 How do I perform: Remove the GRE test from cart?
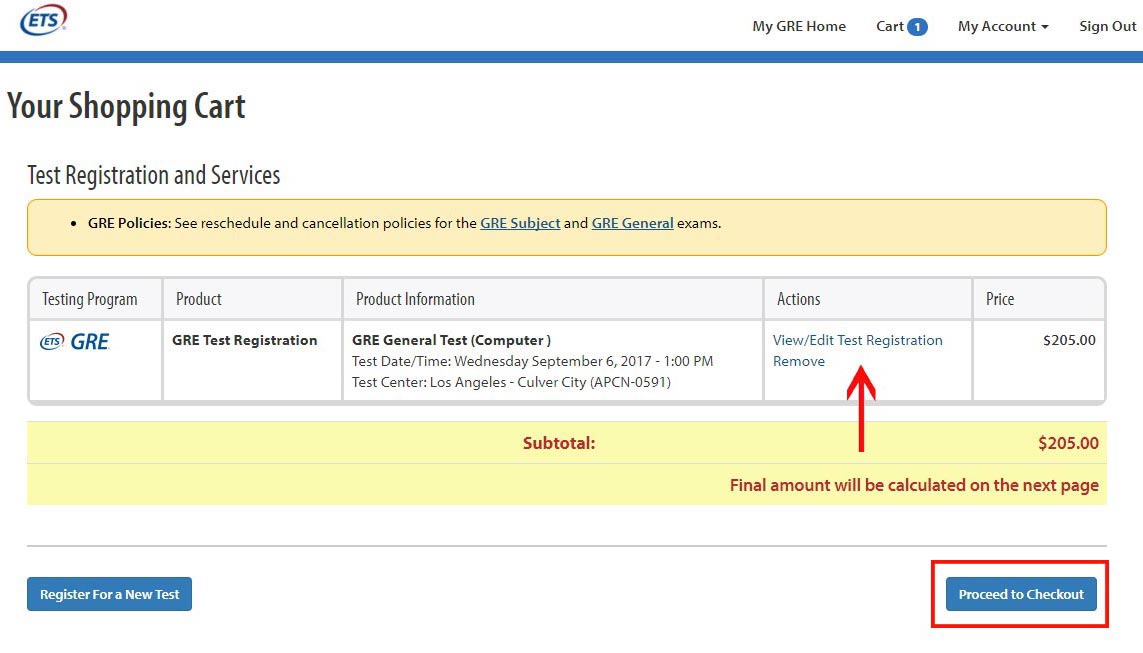798,361
